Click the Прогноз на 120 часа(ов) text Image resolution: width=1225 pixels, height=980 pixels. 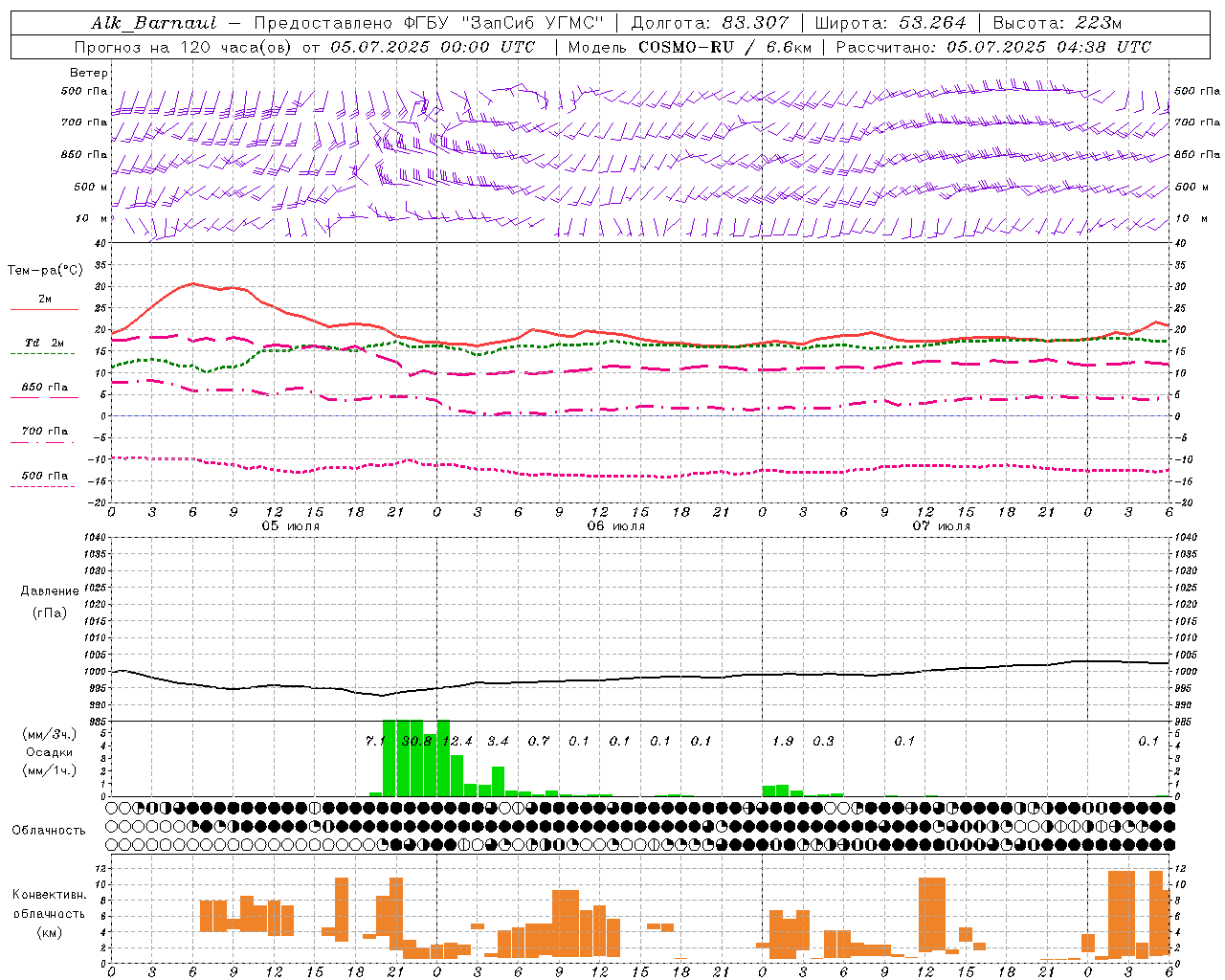(x=184, y=47)
